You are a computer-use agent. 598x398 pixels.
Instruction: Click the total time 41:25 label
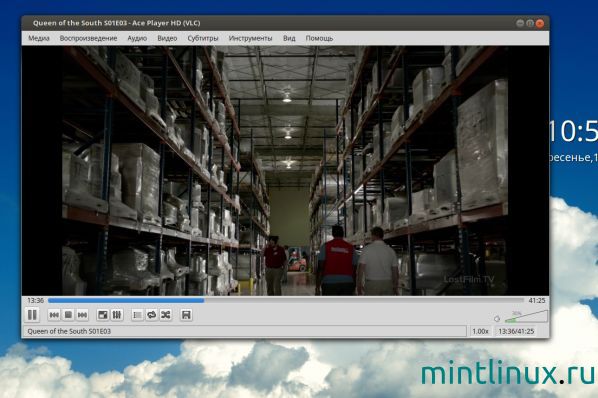[537, 300]
